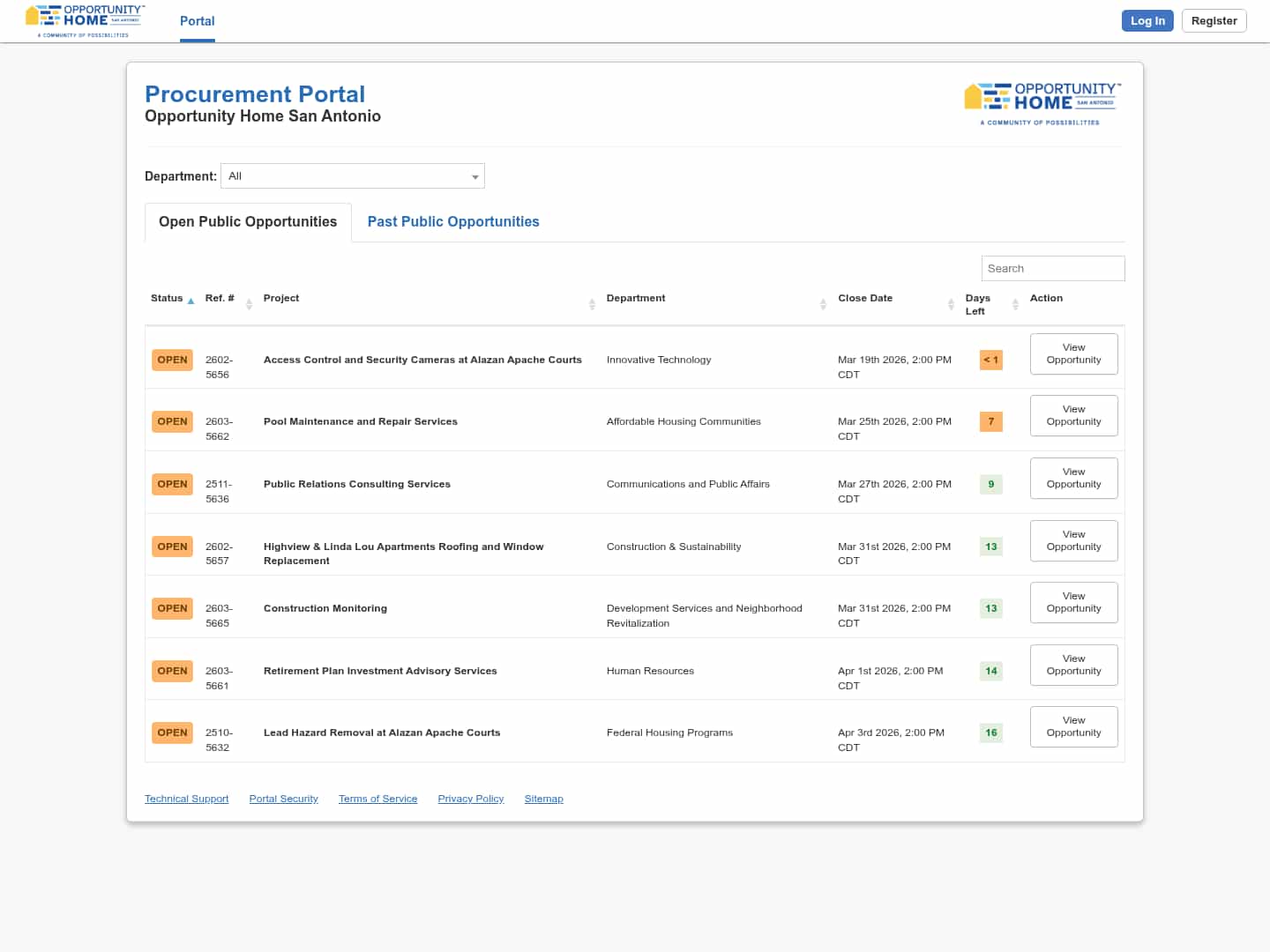Sort by Days Left column arrows
Screen dimensions: 1270x952
tap(1015, 304)
